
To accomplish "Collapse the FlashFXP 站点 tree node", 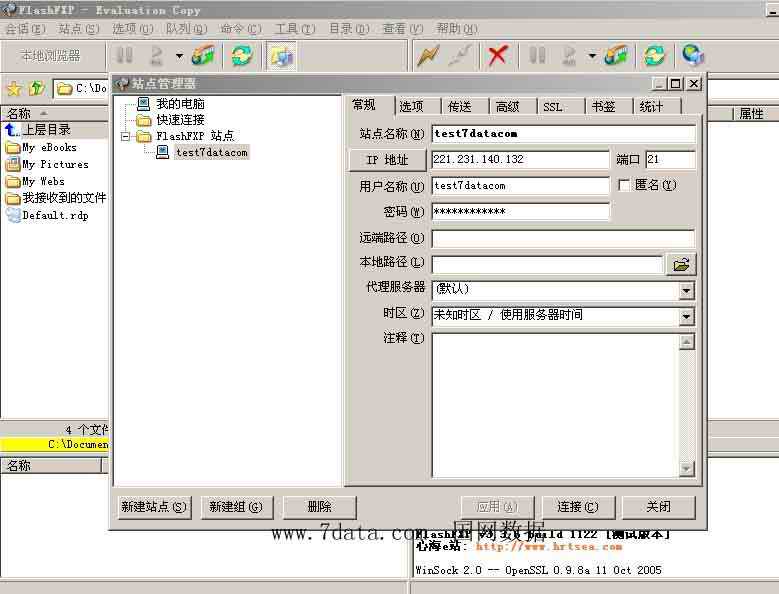I will tap(126, 136).
